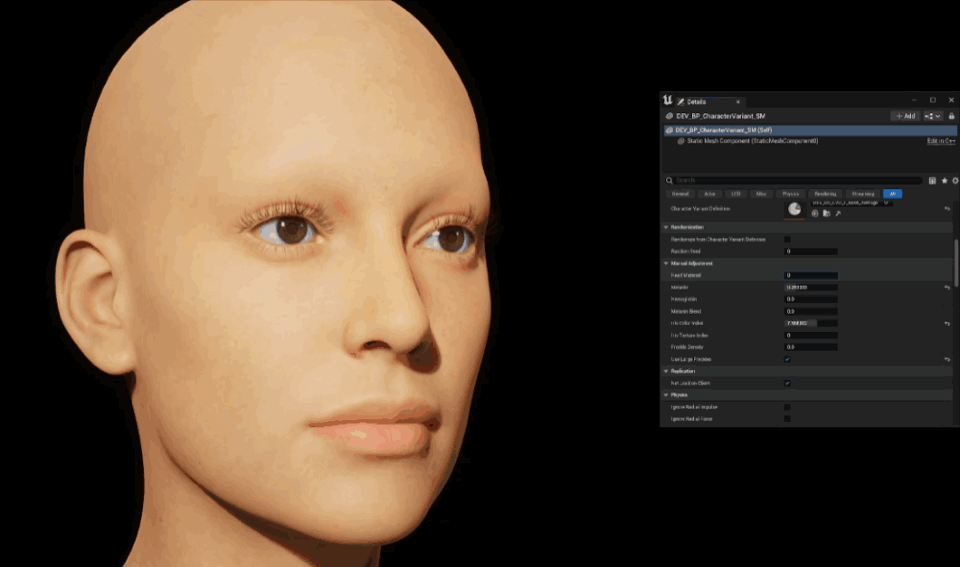Select the Actor filter tab
The height and width of the screenshot is (567, 960).
click(710, 194)
